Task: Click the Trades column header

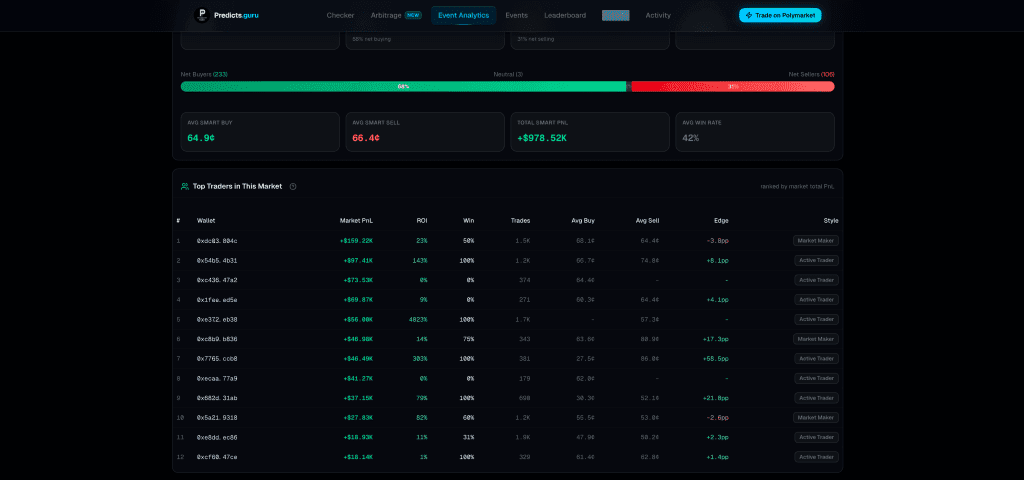Action: point(520,221)
